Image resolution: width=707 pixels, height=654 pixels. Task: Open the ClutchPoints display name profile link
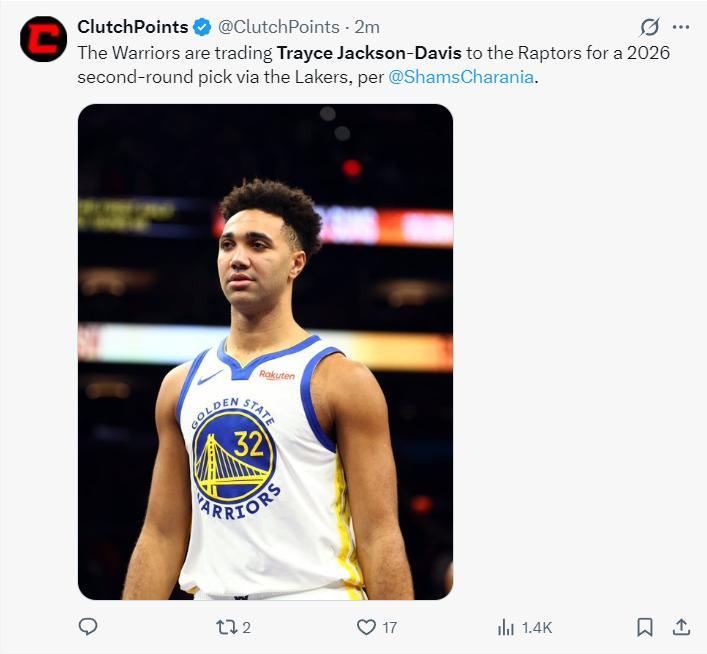pyautogui.click(x=133, y=27)
